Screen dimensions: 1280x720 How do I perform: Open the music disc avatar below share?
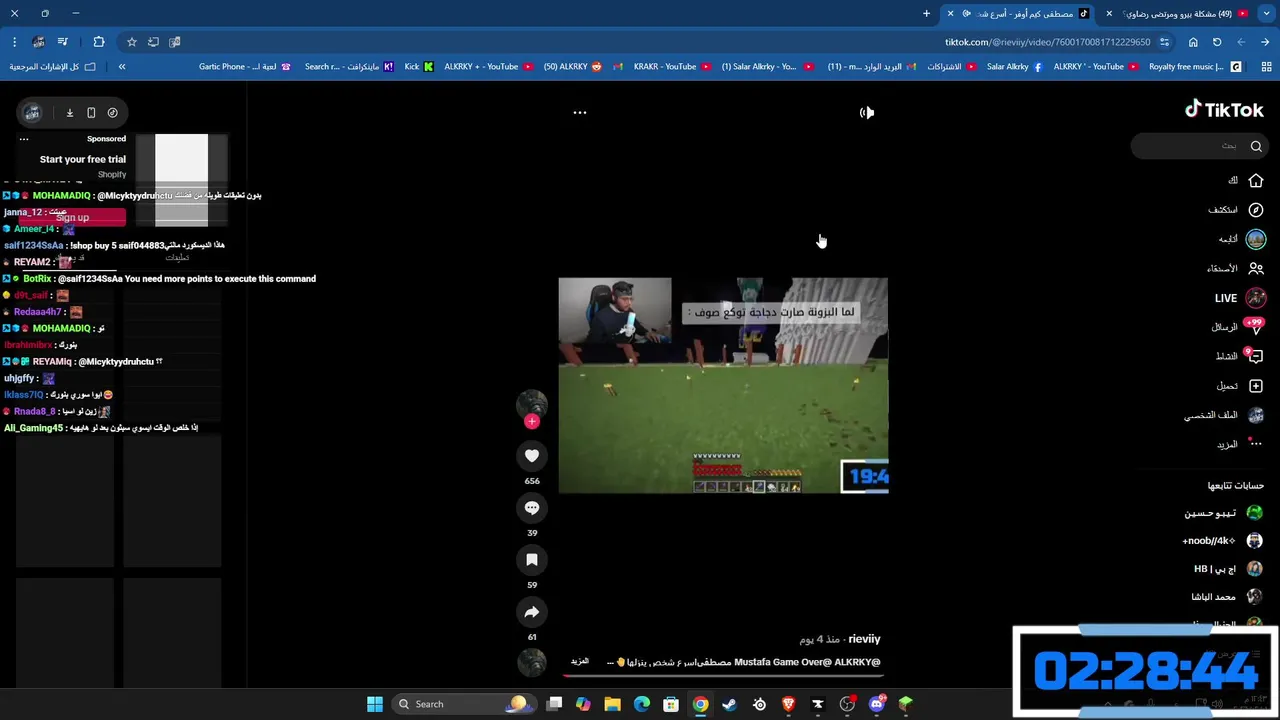(x=532, y=662)
